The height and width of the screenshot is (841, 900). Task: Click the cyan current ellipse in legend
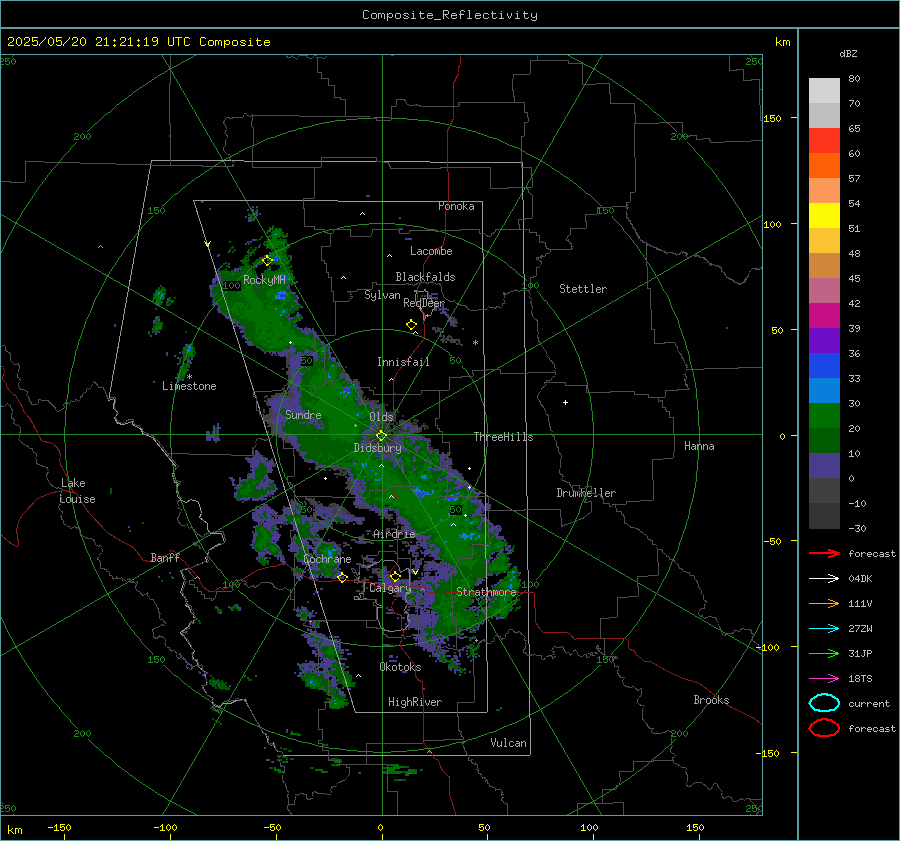click(824, 703)
